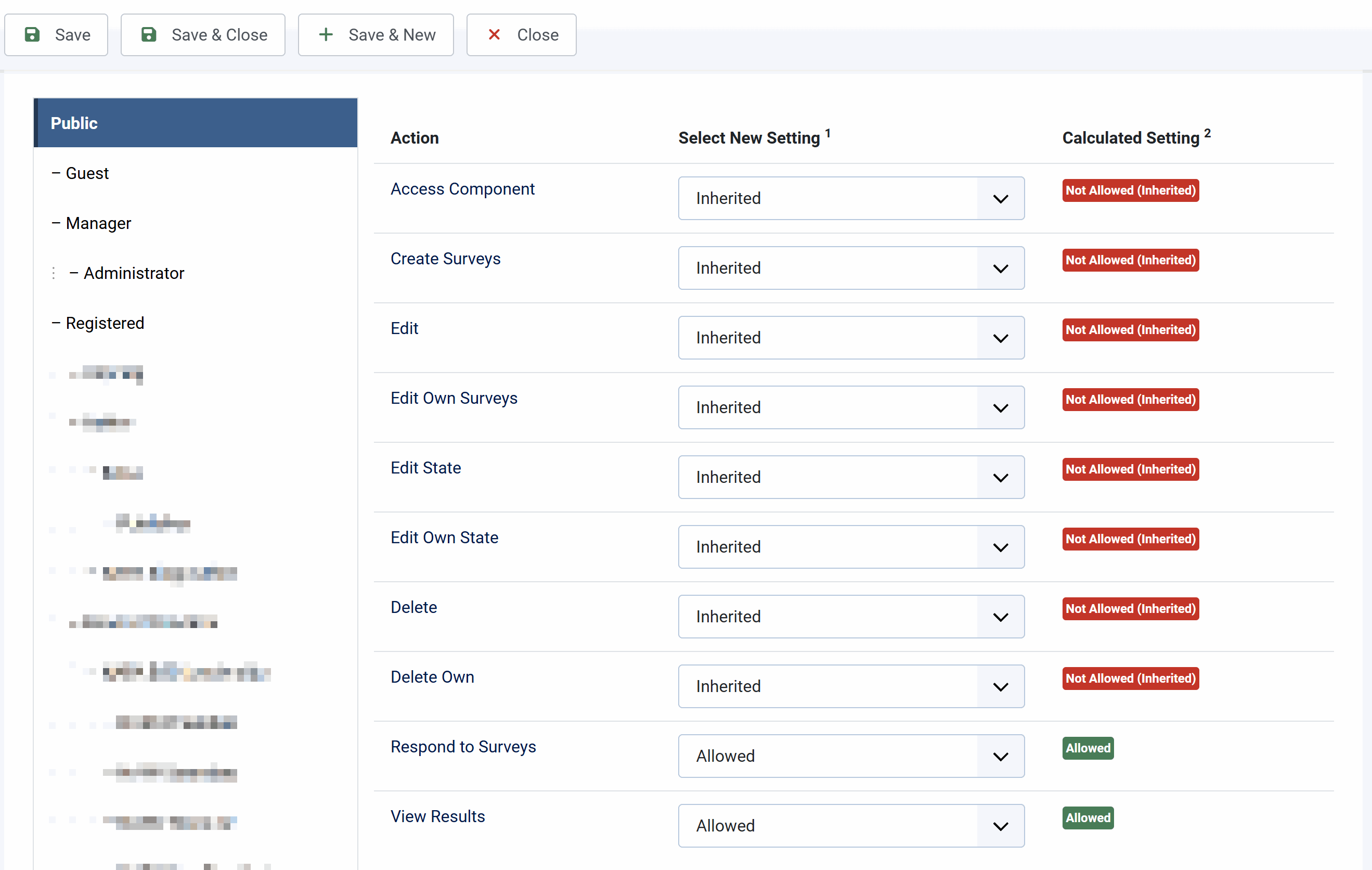This screenshot has width=1372, height=870.
Task: Open the Administrator group permissions
Action: (x=133, y=273)
